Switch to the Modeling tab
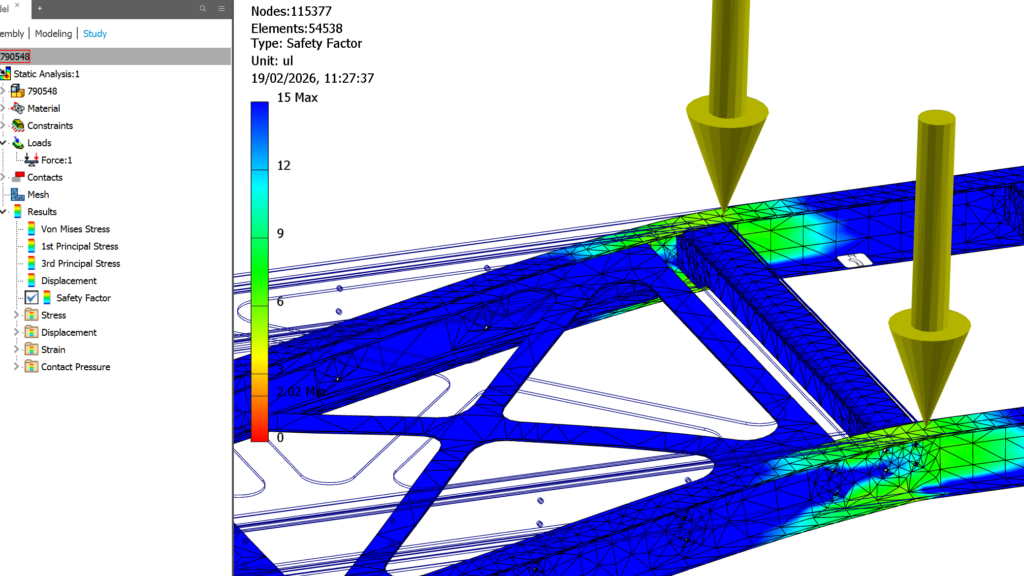The width and height of the screenshot is (1024, 576). (x=54, y=33)
